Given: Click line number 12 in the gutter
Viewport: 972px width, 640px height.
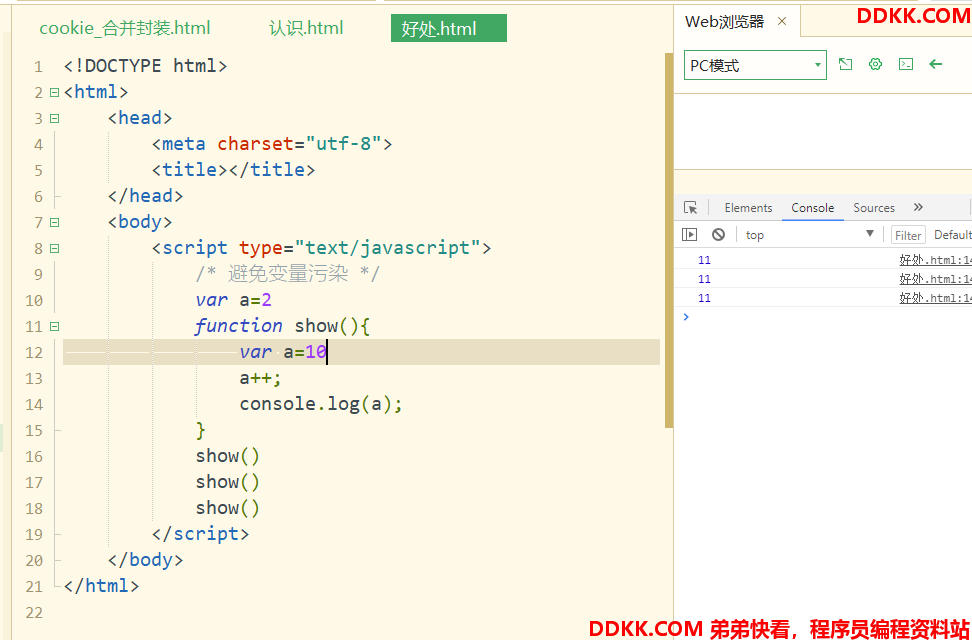Looking at the screenshot, I should (34, 353).
